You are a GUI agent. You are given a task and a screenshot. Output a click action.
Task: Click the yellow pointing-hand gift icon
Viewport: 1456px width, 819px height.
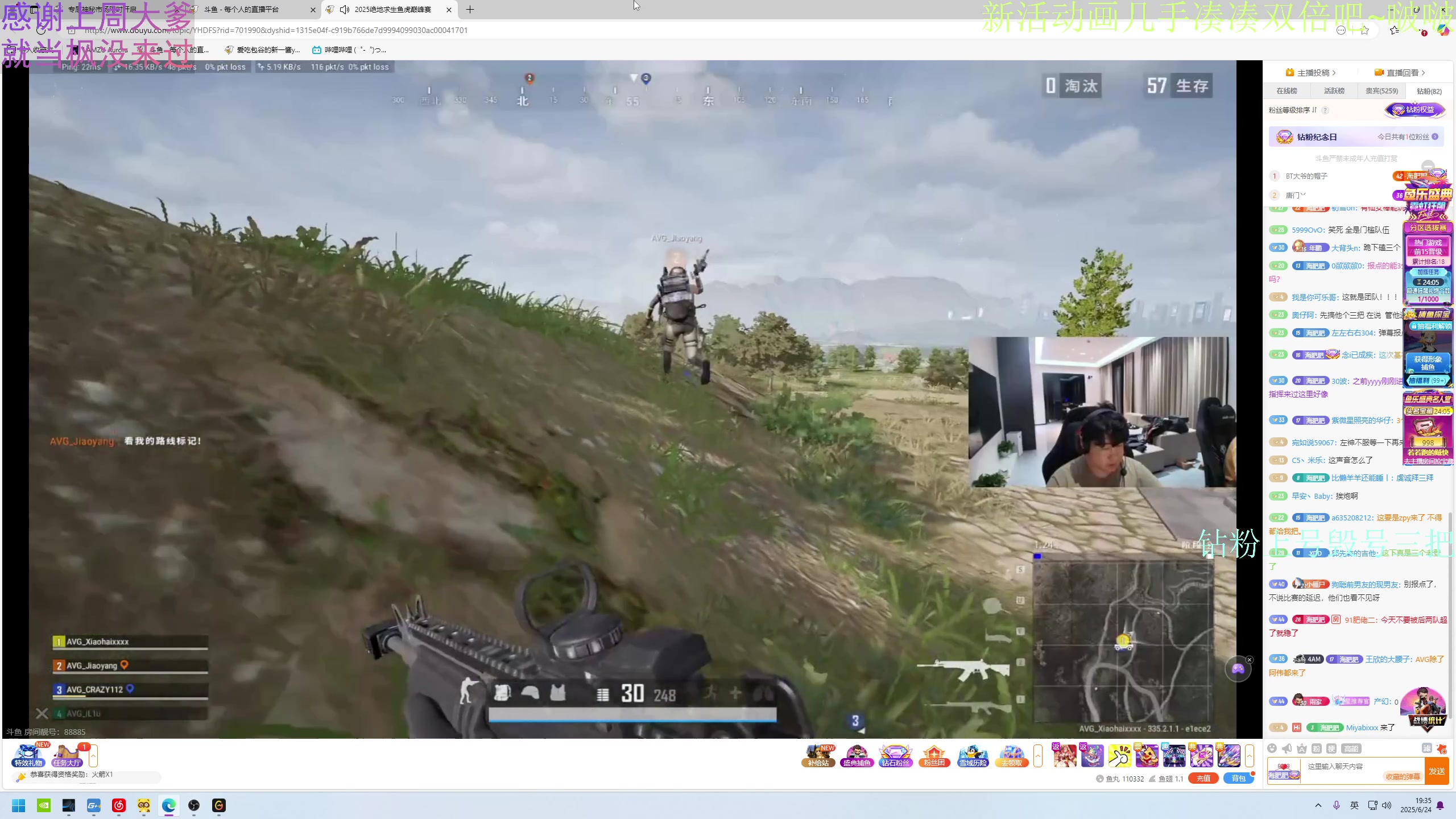(x=1119, y=756)
